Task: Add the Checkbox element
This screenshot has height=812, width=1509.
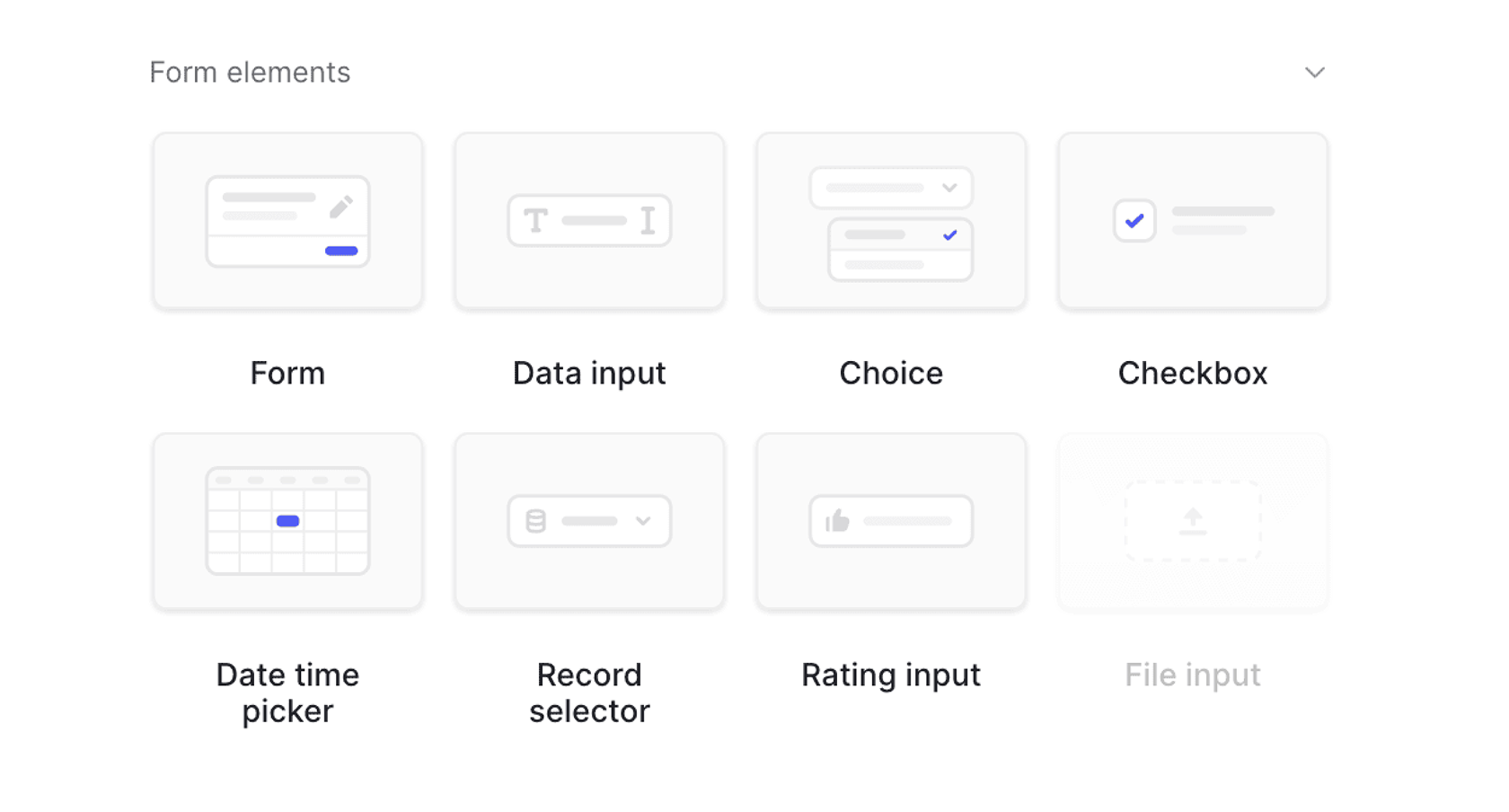Action: coord(1193,221)
